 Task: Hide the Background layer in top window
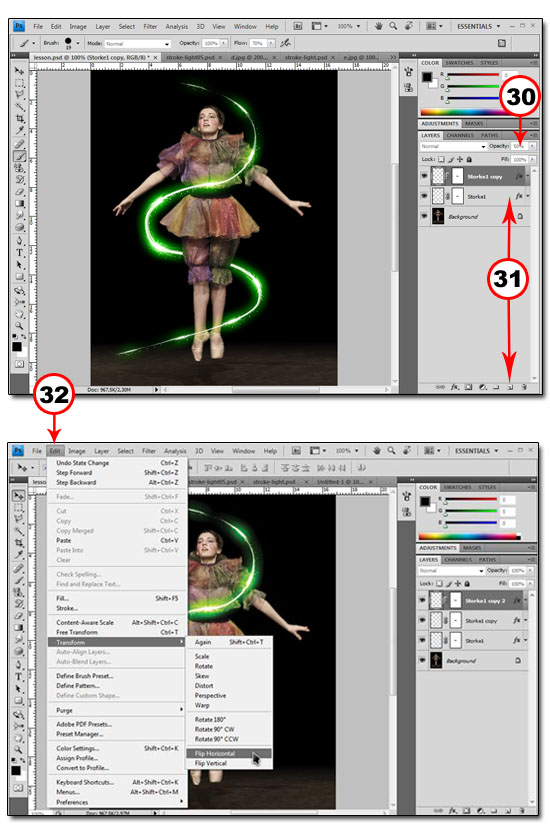(424, 216)
